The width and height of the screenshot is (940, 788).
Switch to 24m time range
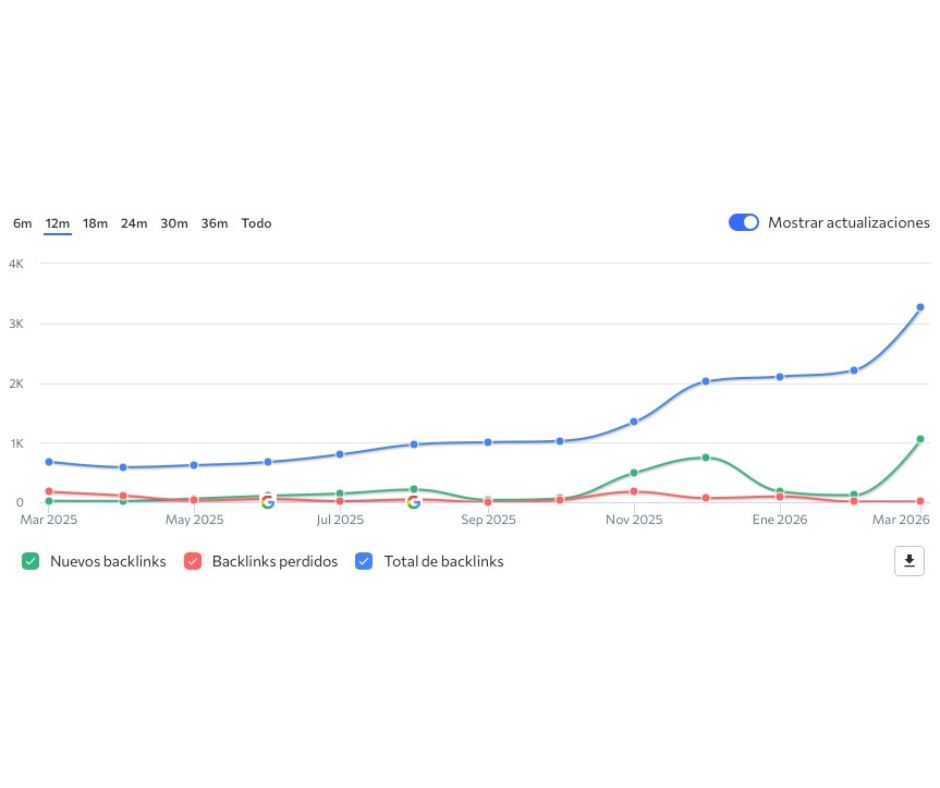pos(134,223)
